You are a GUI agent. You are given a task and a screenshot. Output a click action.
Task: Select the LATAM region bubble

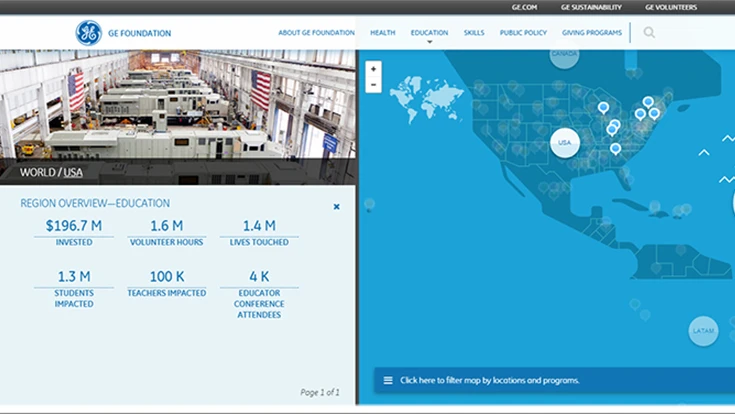(703, 331)
